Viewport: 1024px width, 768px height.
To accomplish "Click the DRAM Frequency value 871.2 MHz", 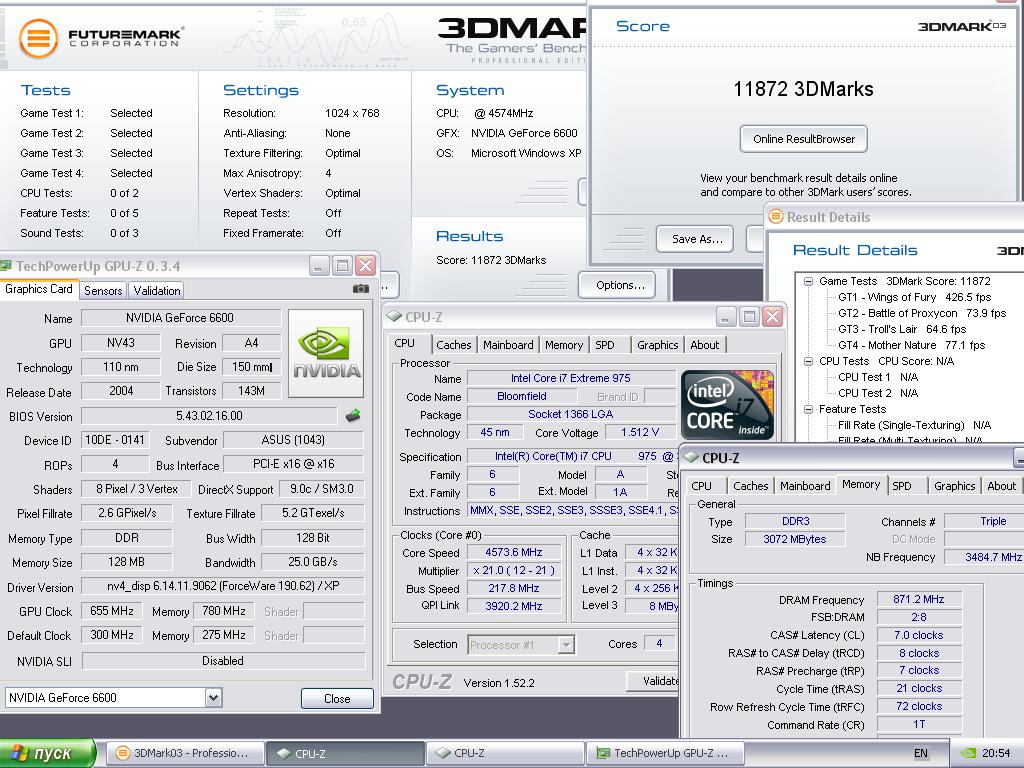I will point(919,600).
